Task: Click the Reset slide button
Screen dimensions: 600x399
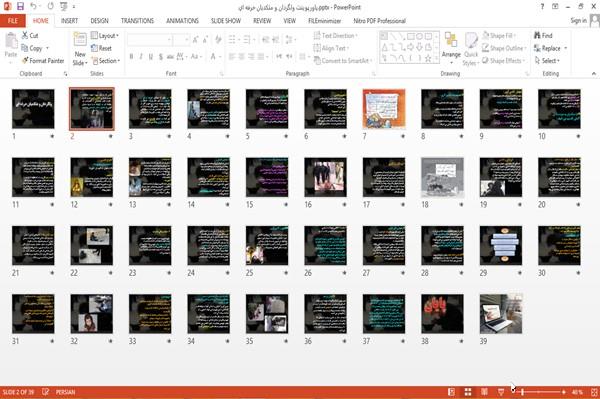Action: 101,48
